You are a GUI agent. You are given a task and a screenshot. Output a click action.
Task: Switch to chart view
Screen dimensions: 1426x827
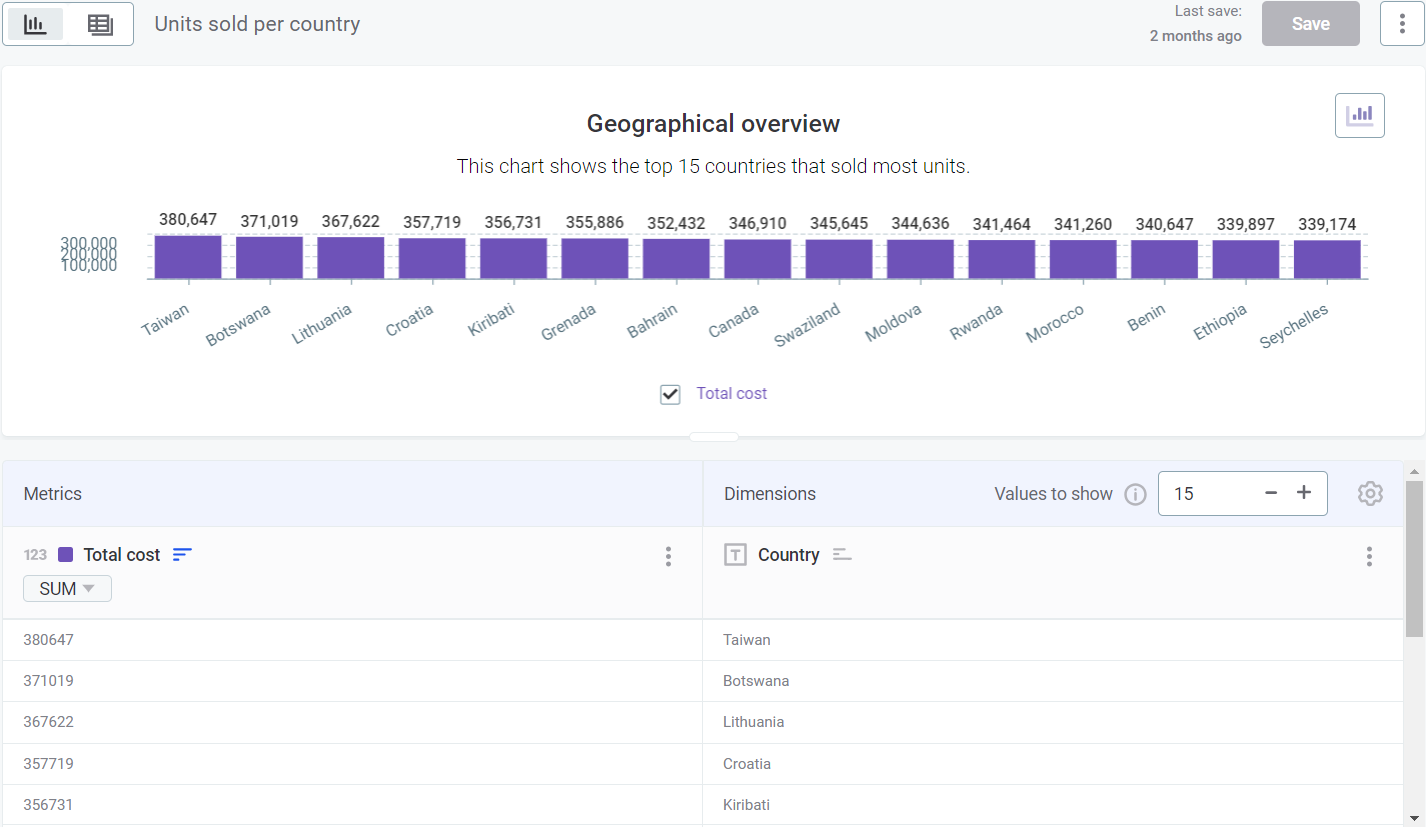coord(35,23)
